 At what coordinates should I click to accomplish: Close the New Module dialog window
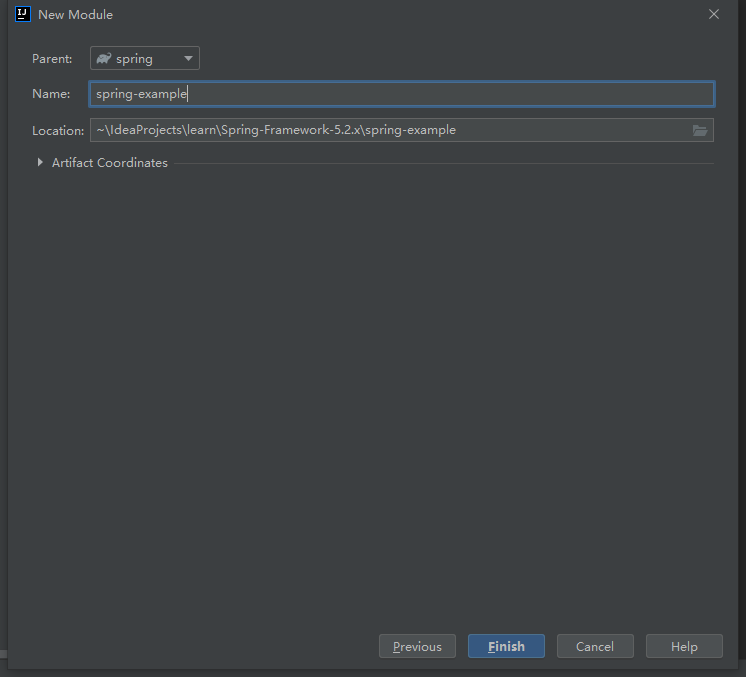pyautogui.click(x=714, y=14)
